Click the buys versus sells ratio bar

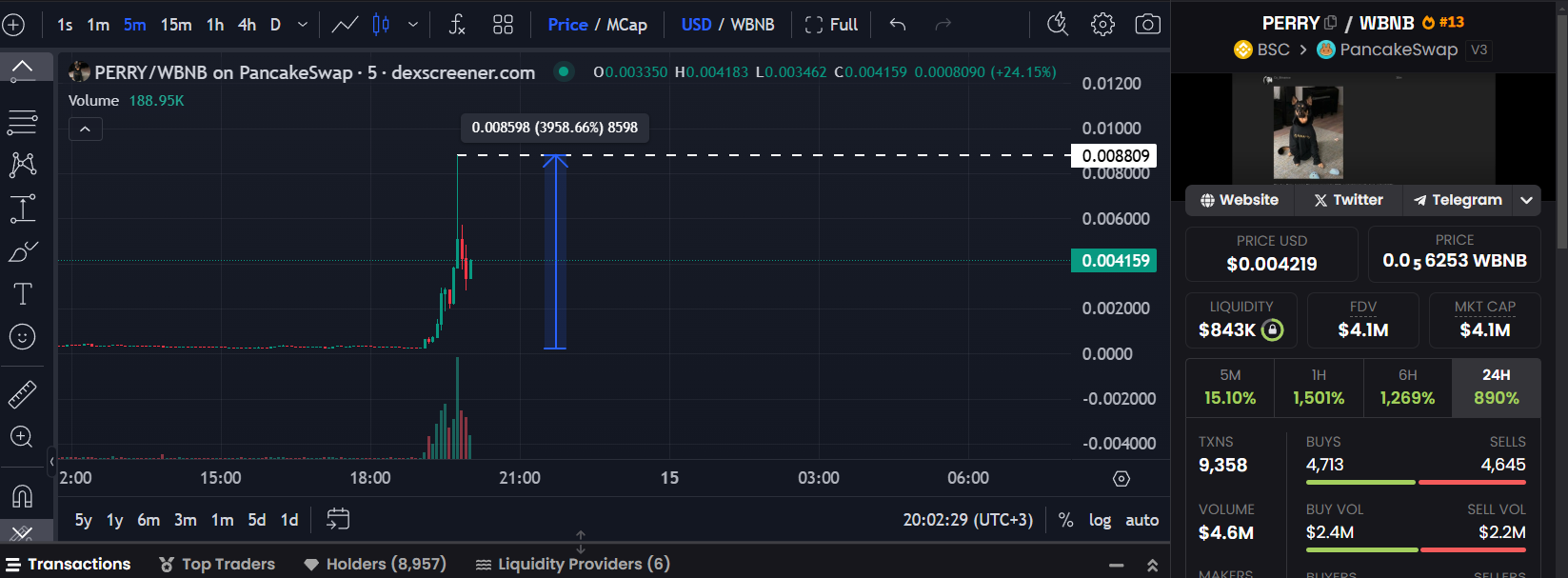coord(1416,483)
